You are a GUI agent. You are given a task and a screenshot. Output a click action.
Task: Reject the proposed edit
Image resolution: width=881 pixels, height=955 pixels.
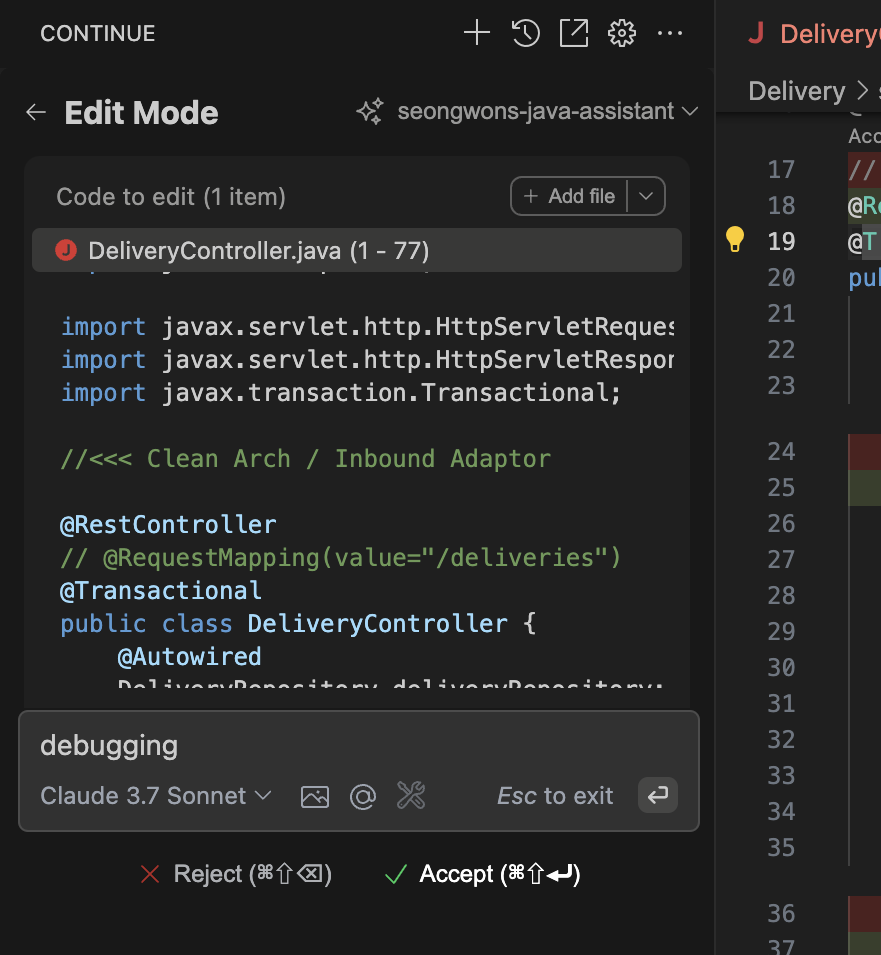(x=236, y=874)
